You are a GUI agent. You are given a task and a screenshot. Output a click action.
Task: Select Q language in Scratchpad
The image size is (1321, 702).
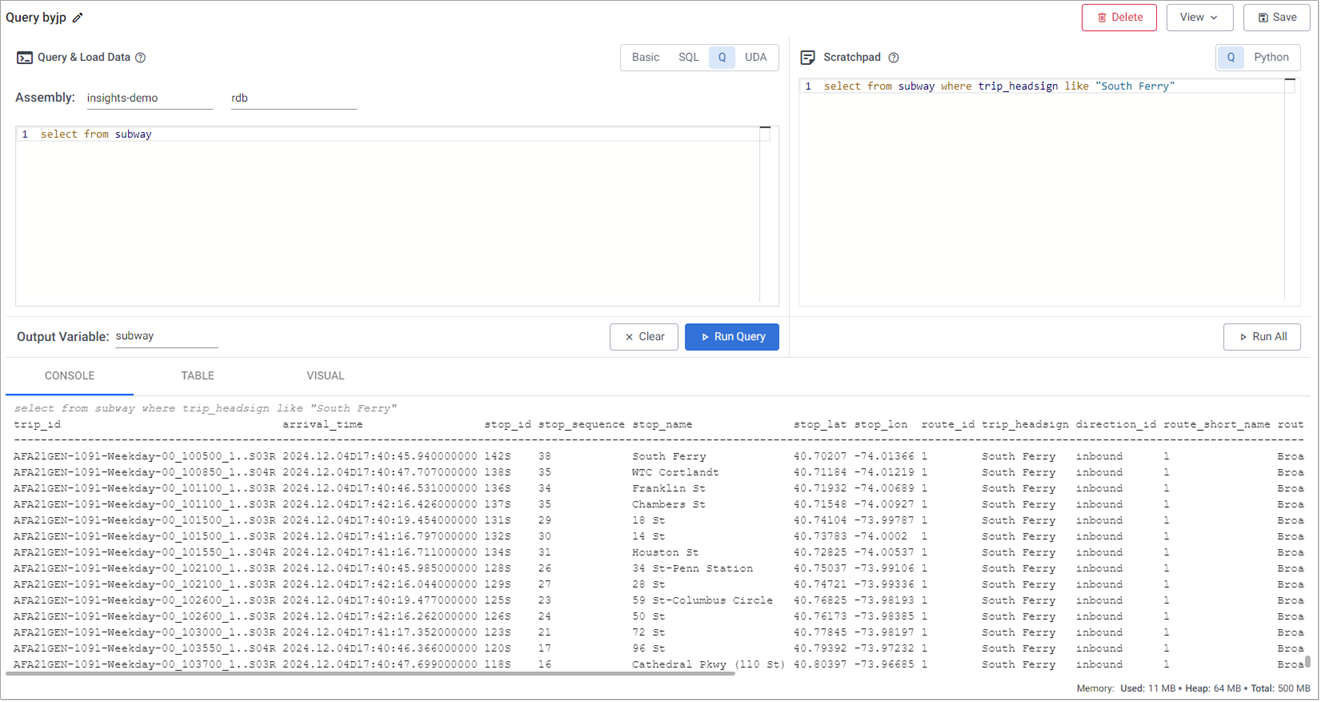click(1231, 57)
